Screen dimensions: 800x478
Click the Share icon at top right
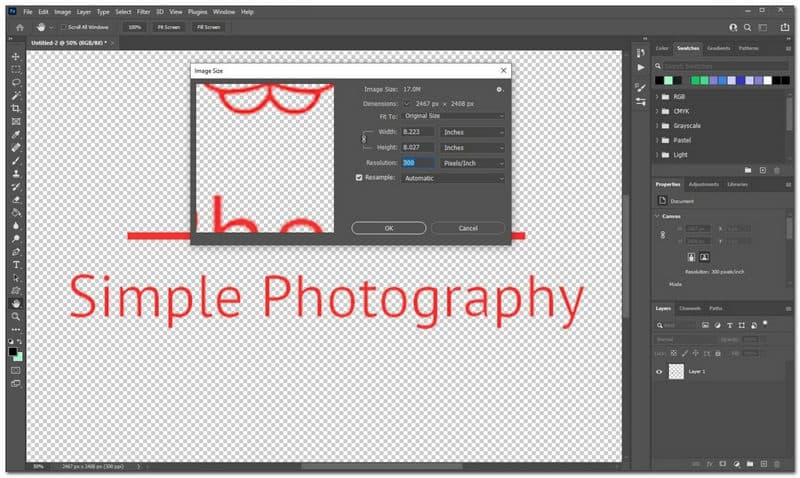[x=785, y=28]
